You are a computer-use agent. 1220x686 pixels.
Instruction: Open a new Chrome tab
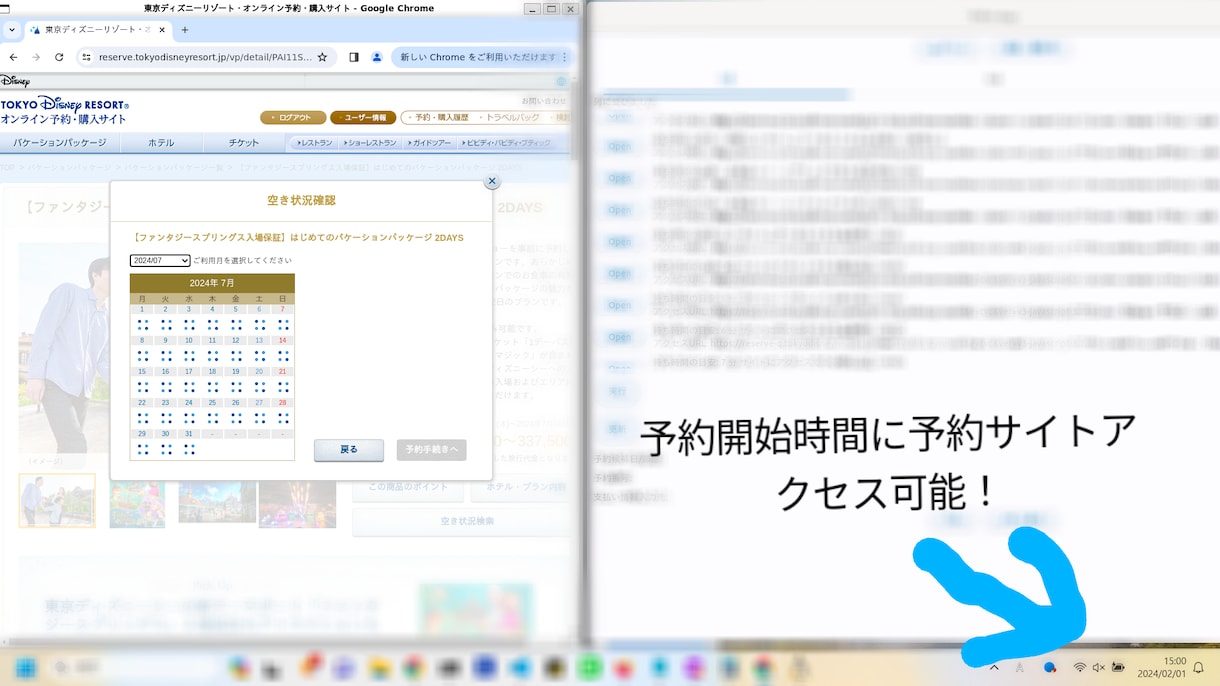tap(185, 30)
